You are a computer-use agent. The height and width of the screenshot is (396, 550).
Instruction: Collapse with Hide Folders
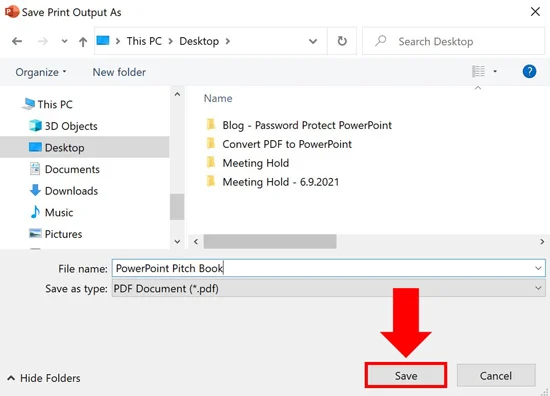click(44, 378)
